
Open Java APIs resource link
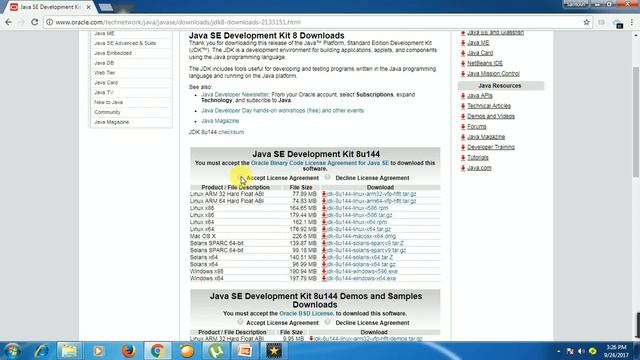(x=480, y=96)
